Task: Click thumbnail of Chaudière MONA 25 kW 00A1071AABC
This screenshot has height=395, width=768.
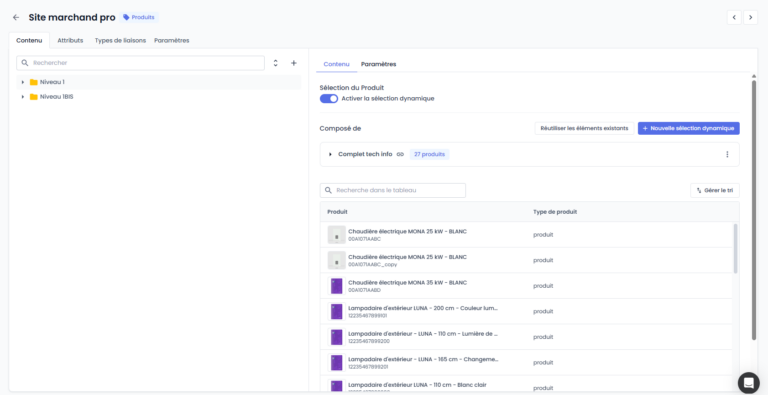Action: click(x=336, y=235)
